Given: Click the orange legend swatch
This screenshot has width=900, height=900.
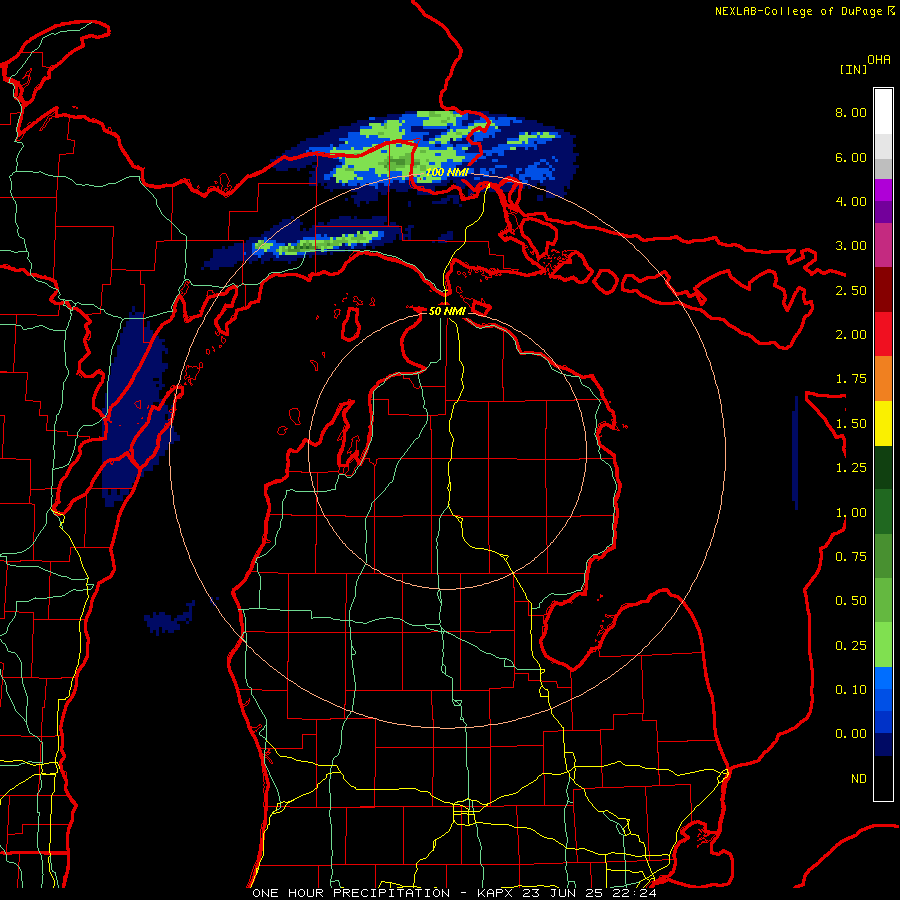Looking at the screenshot, I should coord(883,378).
